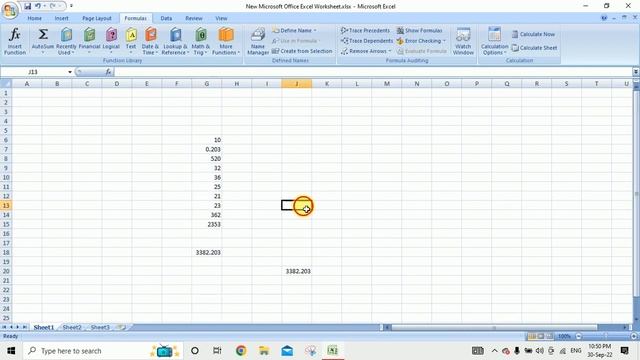The width and height of the screenshot is (640, 360).
Task: Open the Watch Window
Action: (463, 41)
